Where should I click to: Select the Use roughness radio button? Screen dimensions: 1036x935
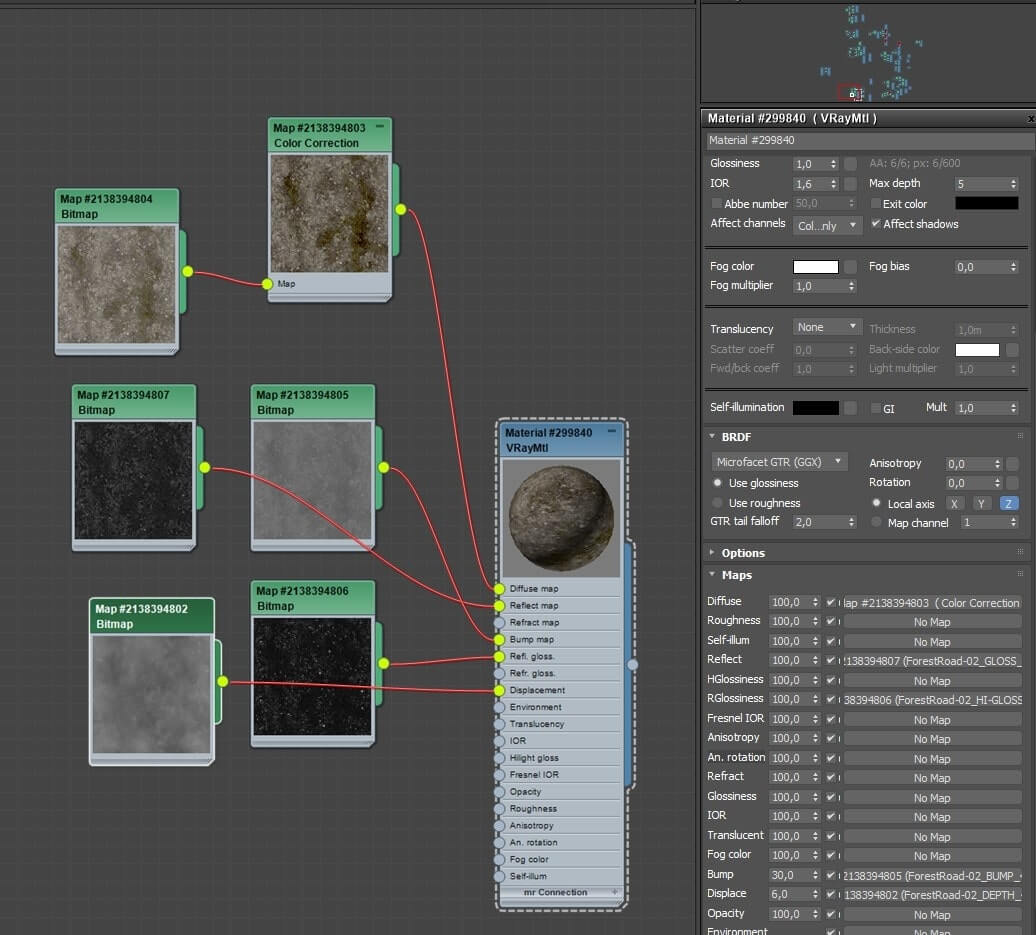[718, 503]
